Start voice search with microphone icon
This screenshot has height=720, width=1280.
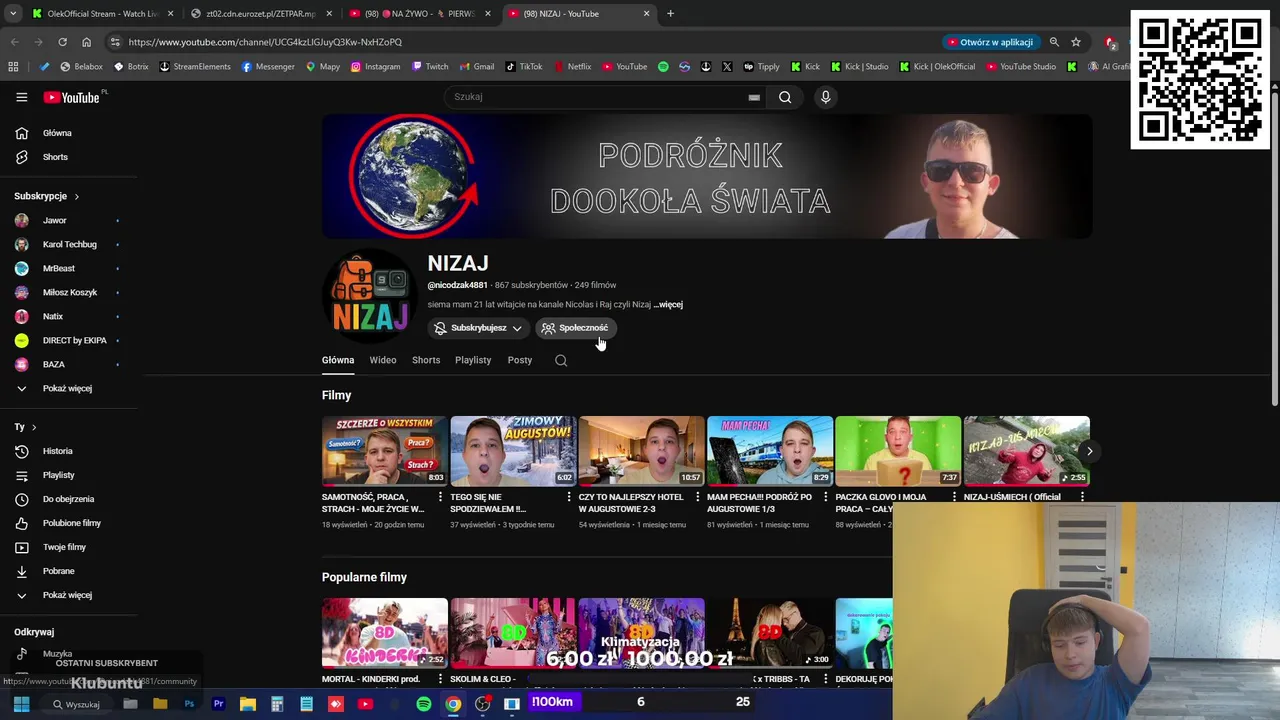[825, 97]
